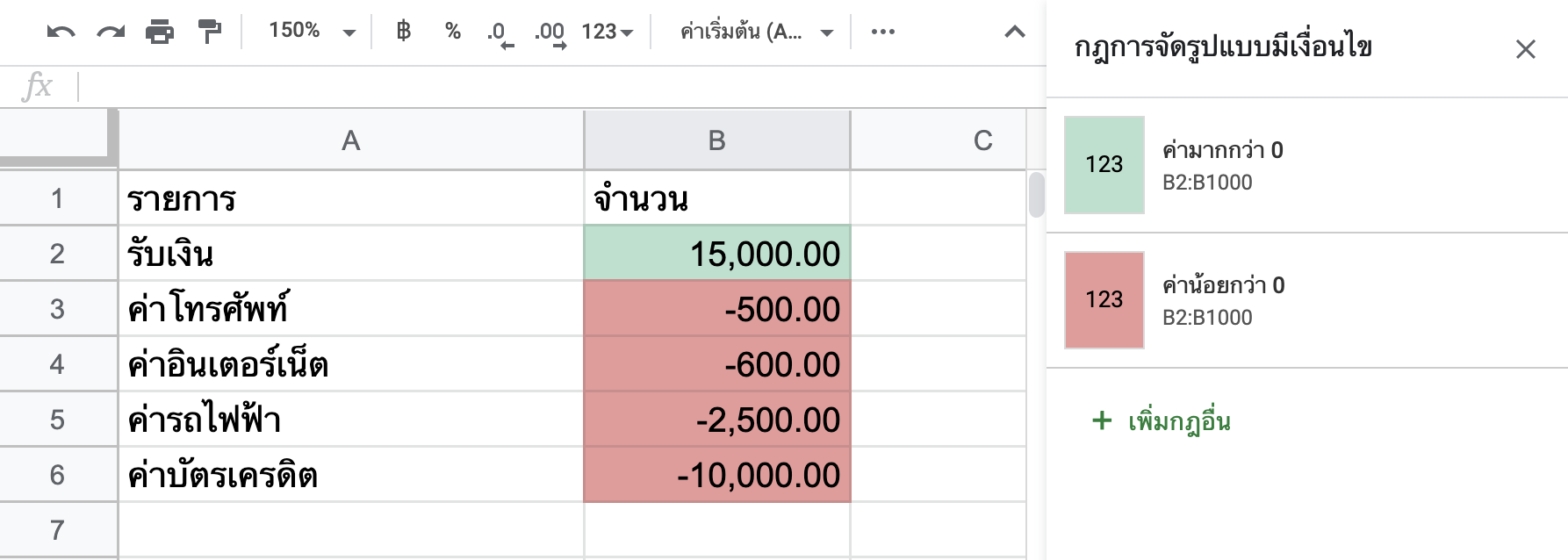This screenshot has width=1568, height=560.
Task: Open the default font dropdown
Action: coord(757,32)
